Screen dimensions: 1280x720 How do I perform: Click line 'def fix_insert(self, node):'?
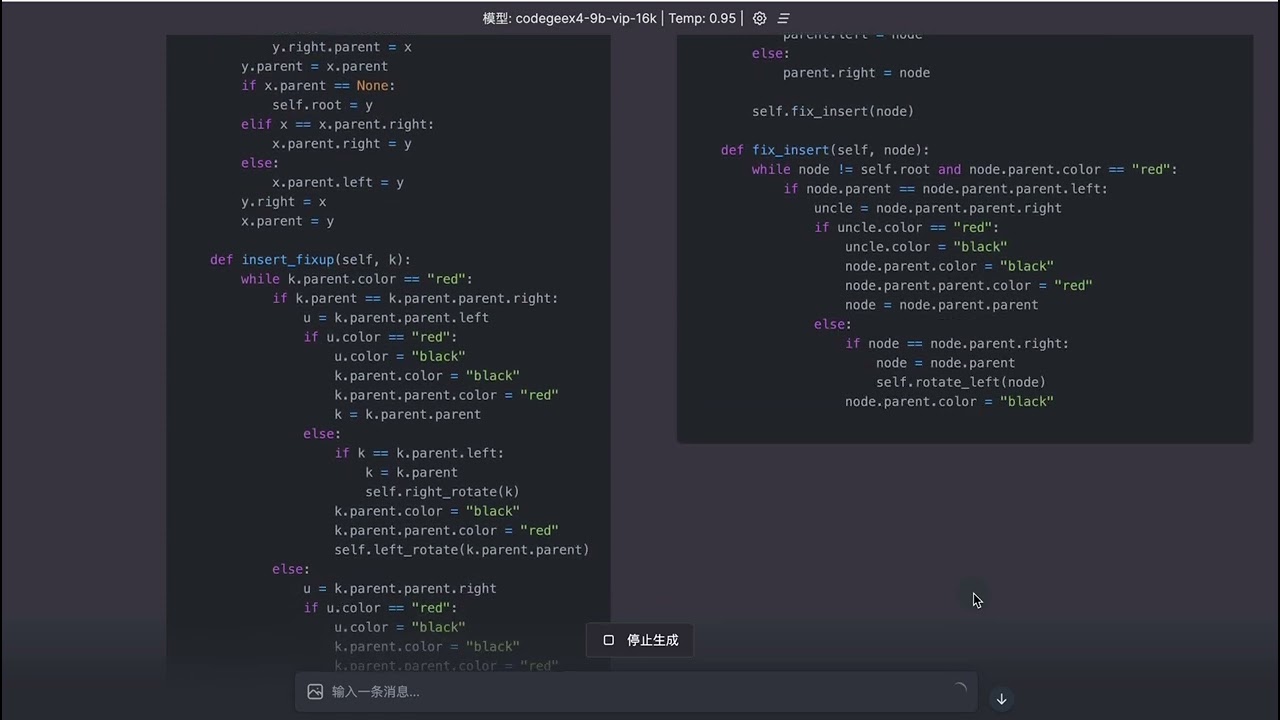coord(825,150)
